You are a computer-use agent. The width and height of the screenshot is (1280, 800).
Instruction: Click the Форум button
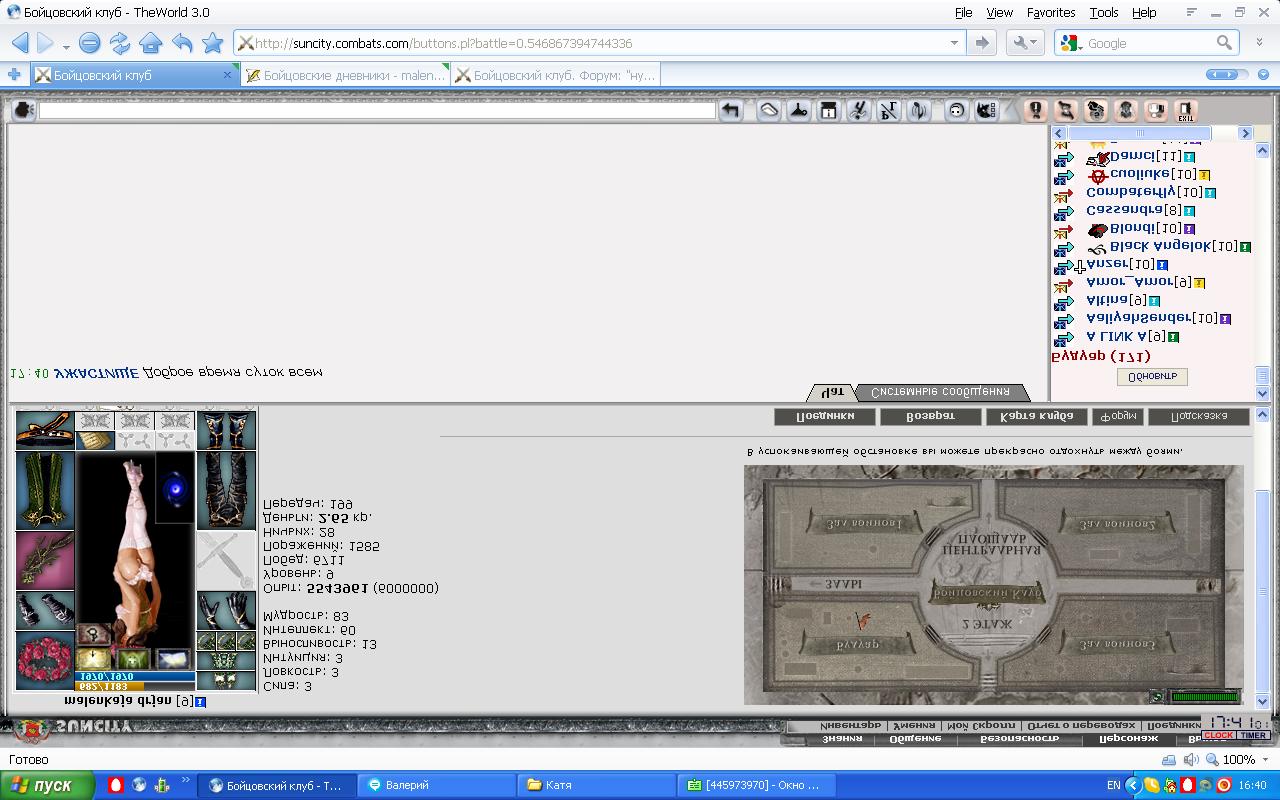(x=1116, y=416)
